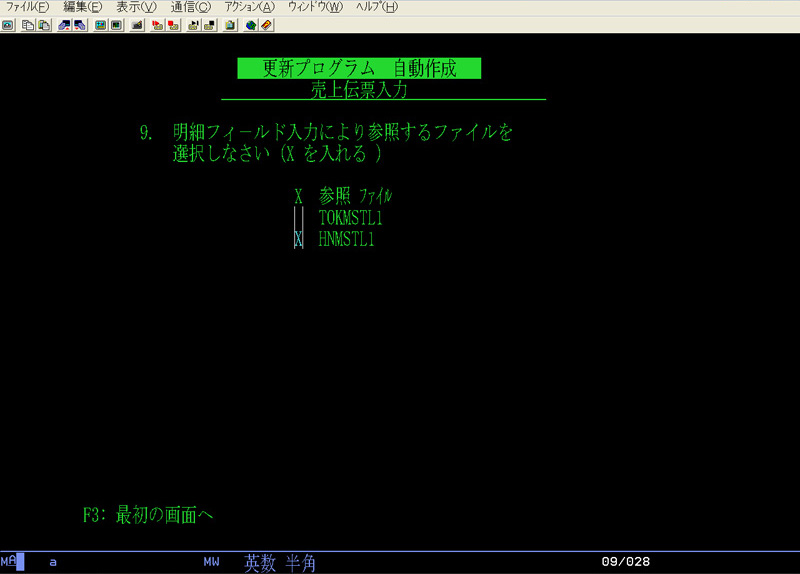The width and height of the screenshot is (800, 574).
Task: Play macro with black arrow icon
Action: [193, 25]
